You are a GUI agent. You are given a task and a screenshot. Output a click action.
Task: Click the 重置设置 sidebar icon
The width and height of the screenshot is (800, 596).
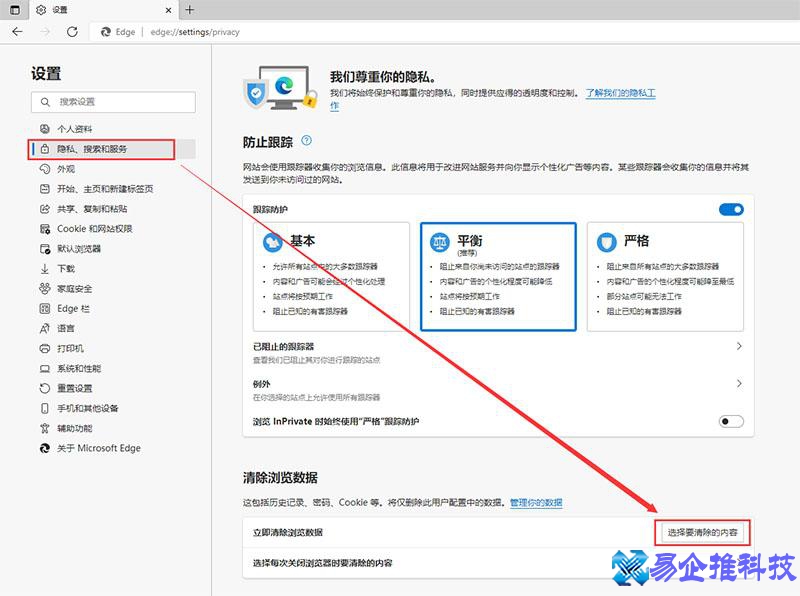(x=43, y=388)
